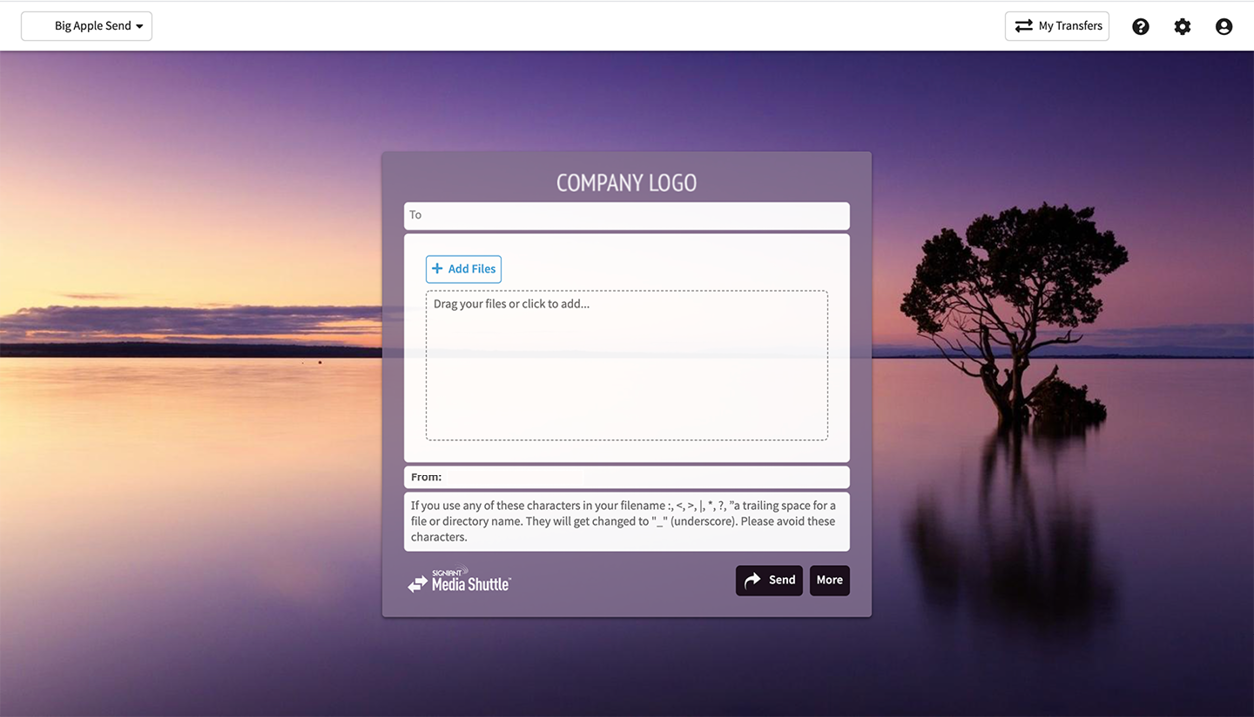Click the dashed file drop zone area
The width and height of the screenshot is (1254, 717).
(626, 380)
